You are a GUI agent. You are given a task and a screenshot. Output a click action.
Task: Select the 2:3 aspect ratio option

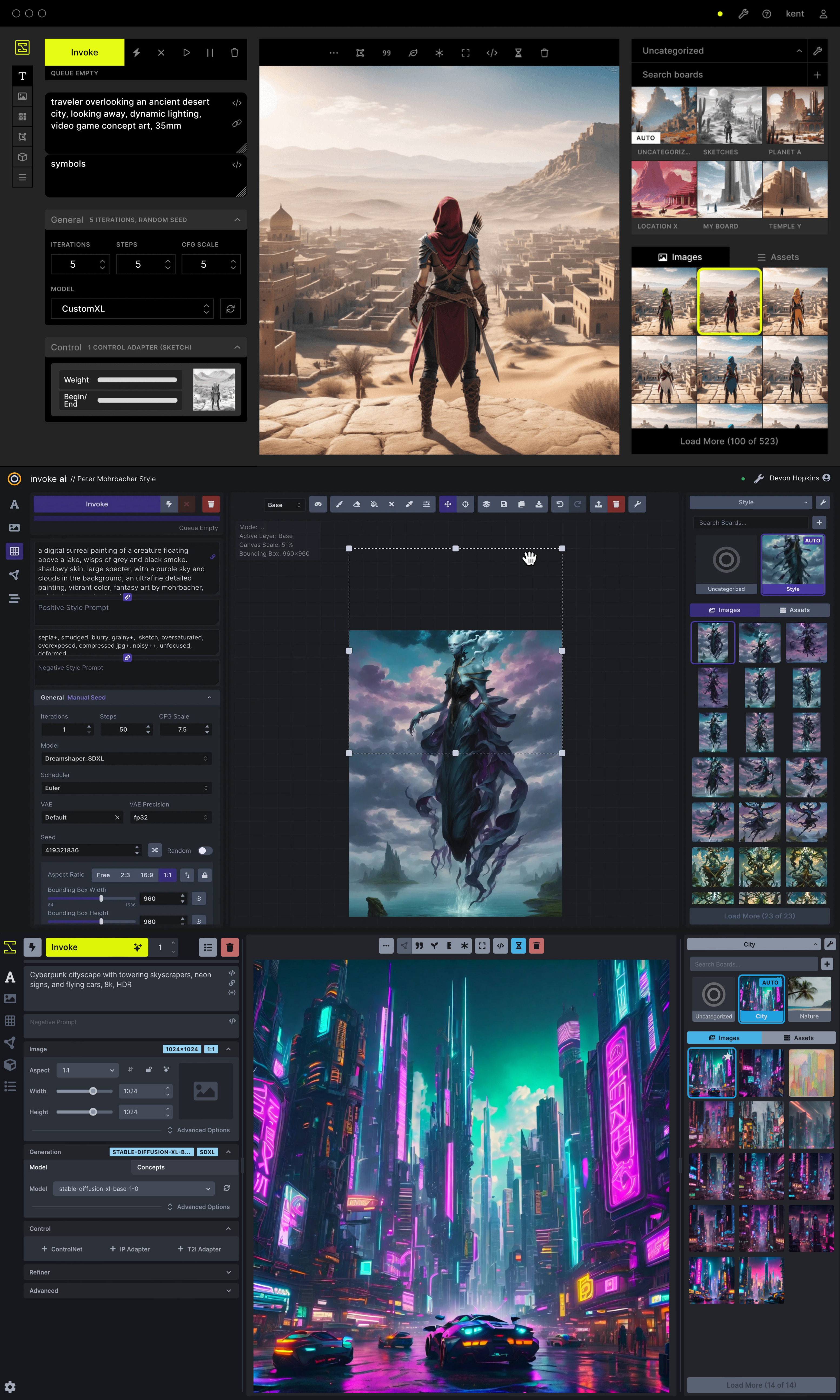(125, 875)
